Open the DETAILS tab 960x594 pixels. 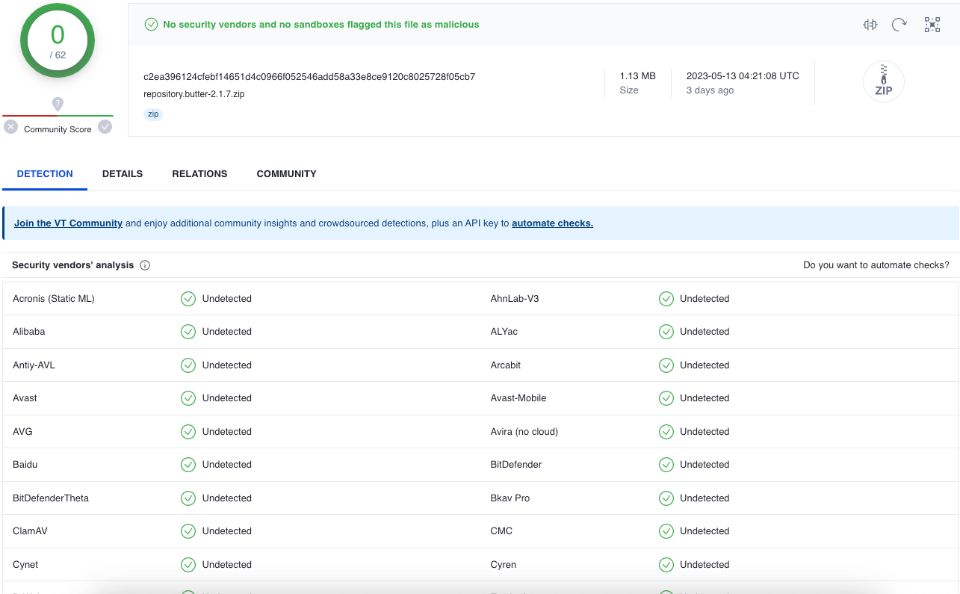pos(122,174)
